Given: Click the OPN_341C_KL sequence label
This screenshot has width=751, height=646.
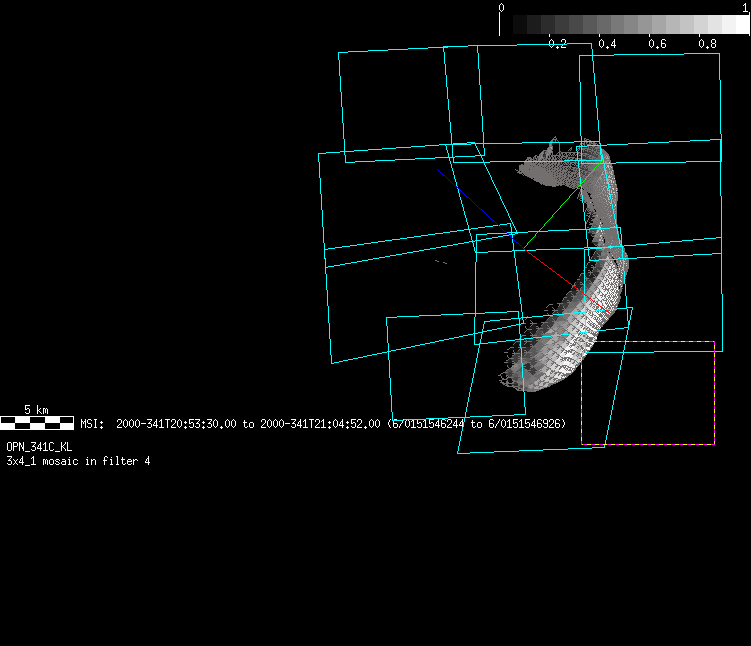Looking at the screenshot, I should click(x=39, y=447).
